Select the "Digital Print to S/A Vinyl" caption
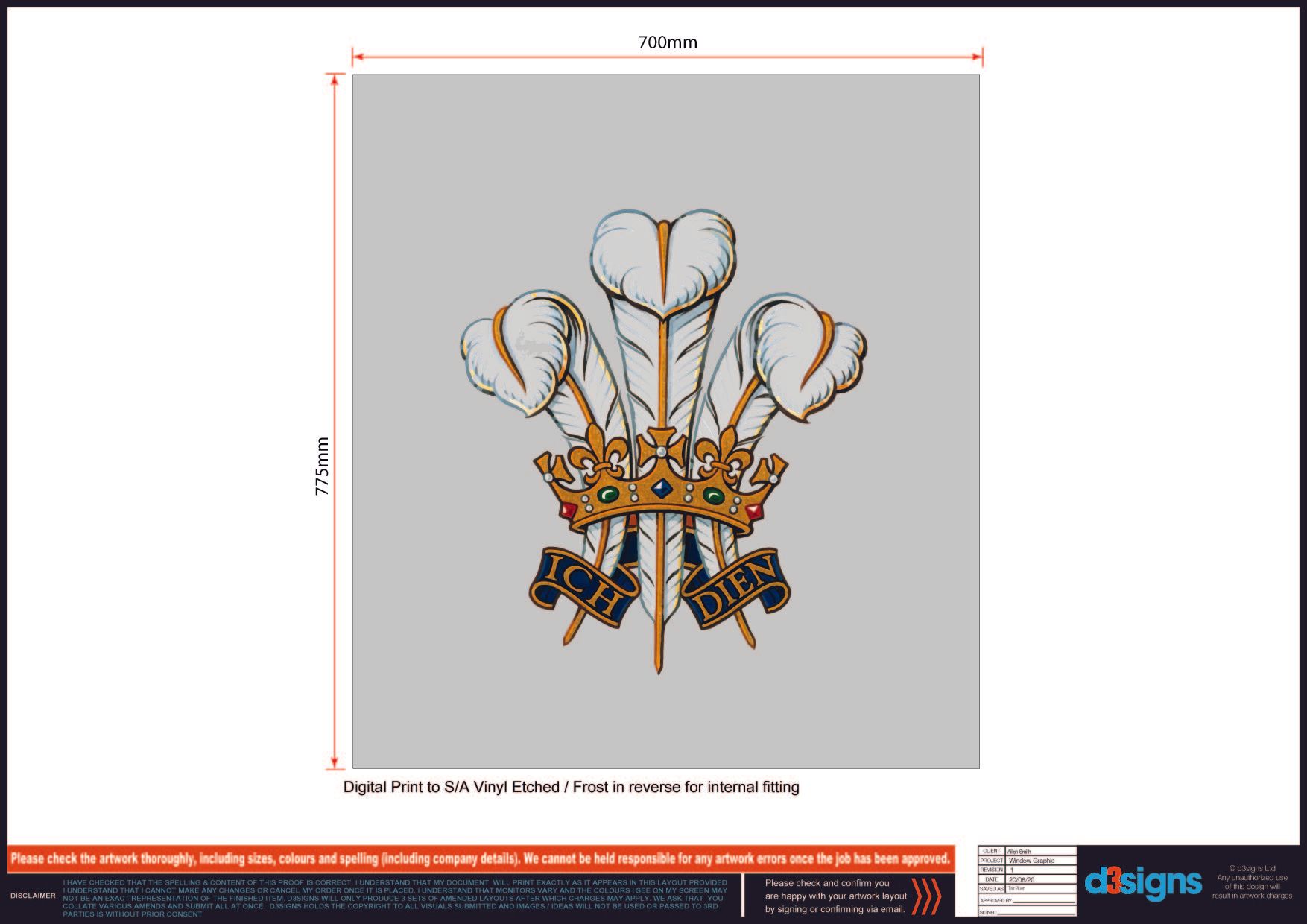Image resolution: width=1307 pixels, height=924 pixels. point(571,787)
